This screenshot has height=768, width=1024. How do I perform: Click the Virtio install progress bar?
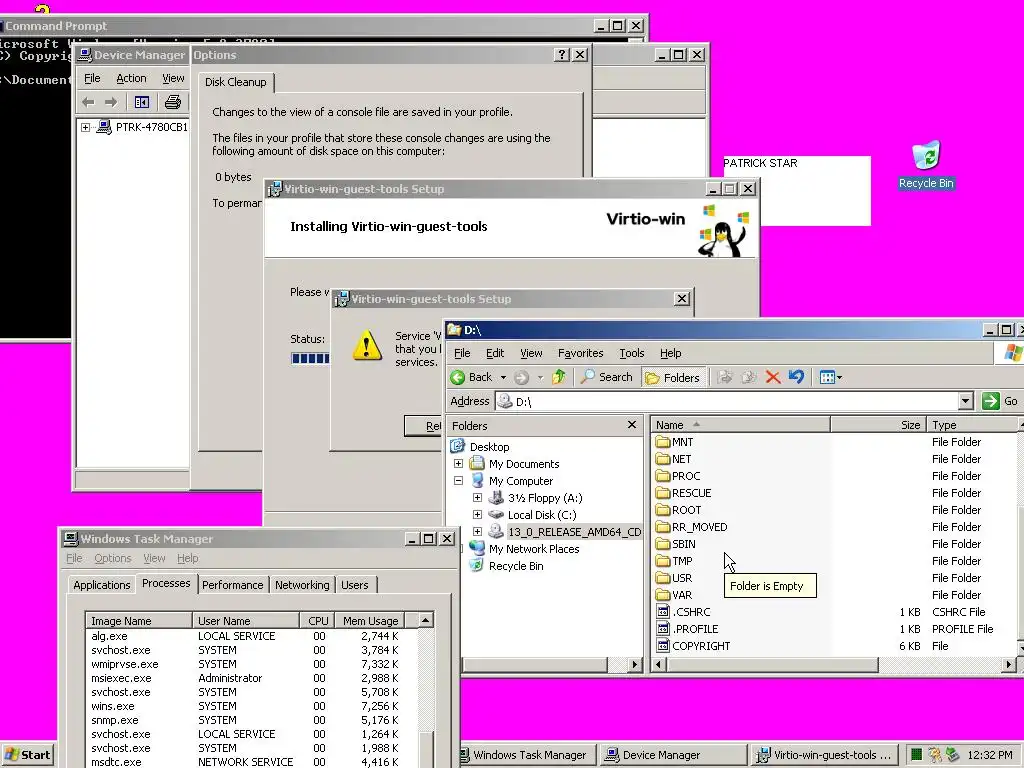(311, 358)
